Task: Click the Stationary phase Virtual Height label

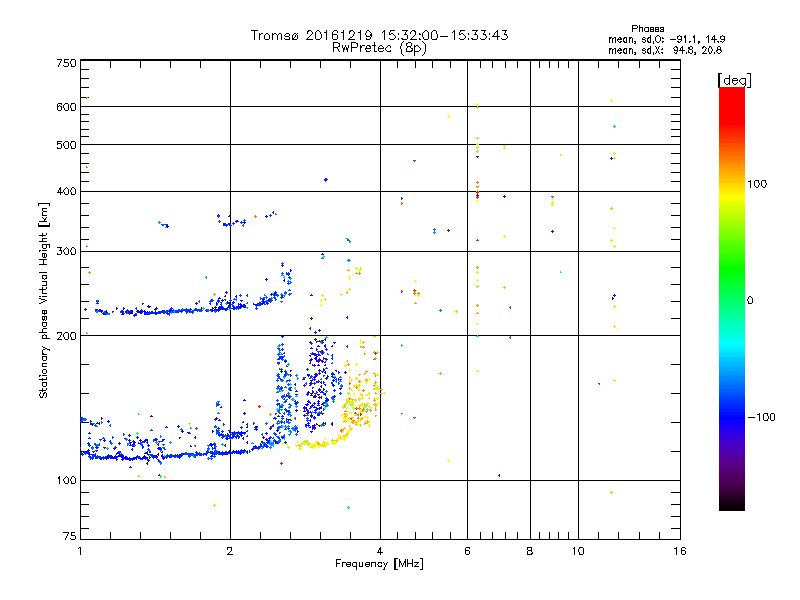Action: 43,301
